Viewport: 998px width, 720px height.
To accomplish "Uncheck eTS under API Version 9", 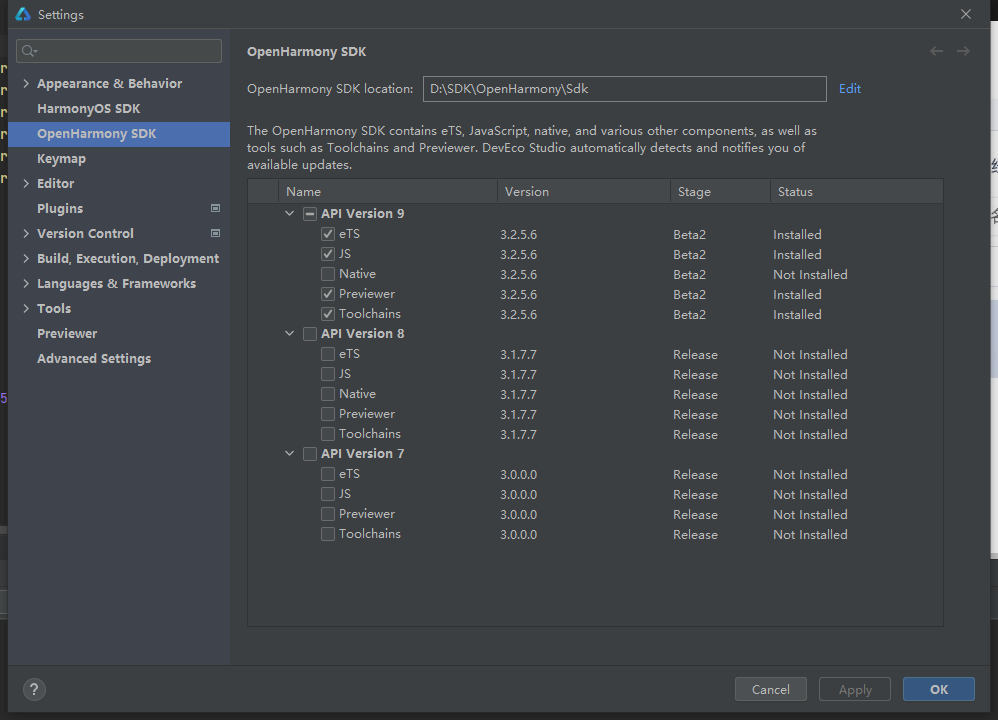I will 328,234.
